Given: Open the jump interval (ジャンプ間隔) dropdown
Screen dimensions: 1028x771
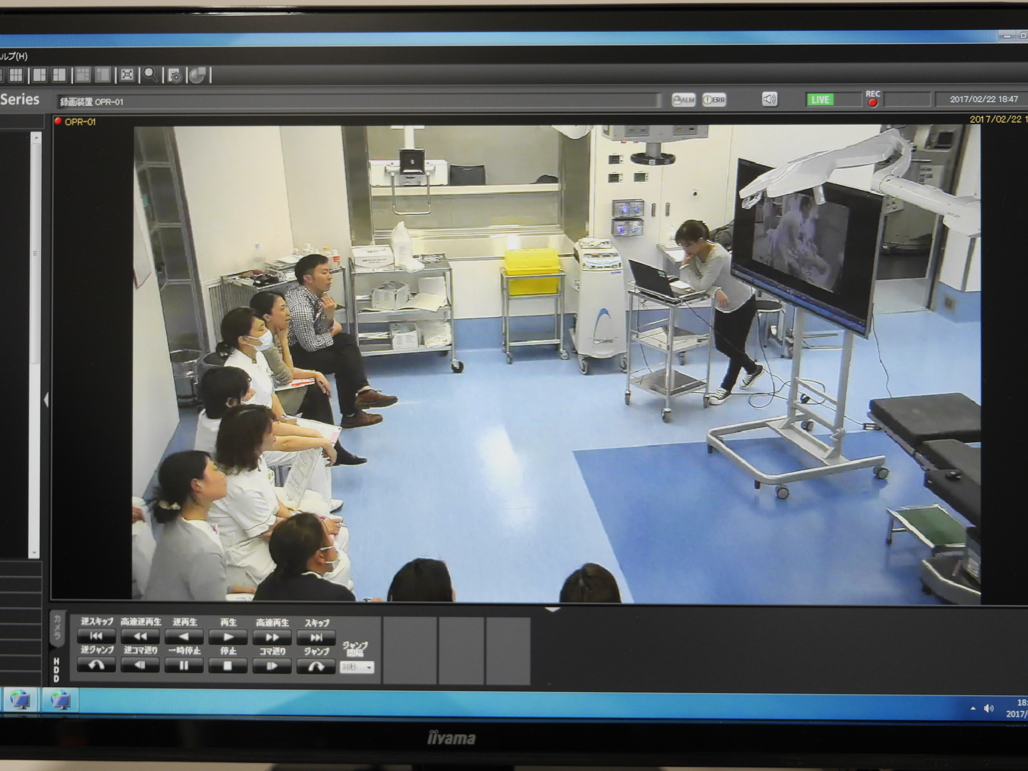Looking at the screenshot, I should [x=357, y=667].
